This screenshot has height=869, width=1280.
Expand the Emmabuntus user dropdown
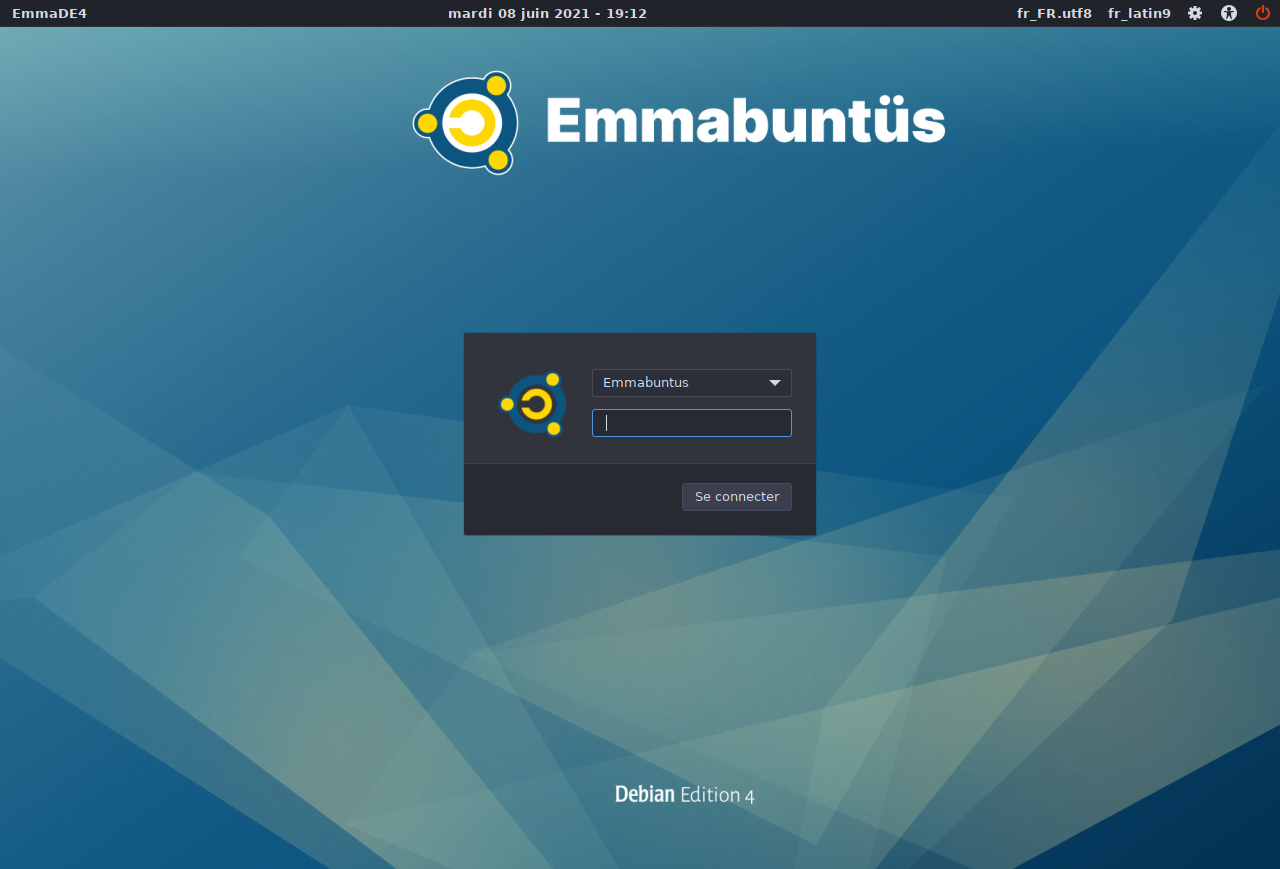(692, 383)
